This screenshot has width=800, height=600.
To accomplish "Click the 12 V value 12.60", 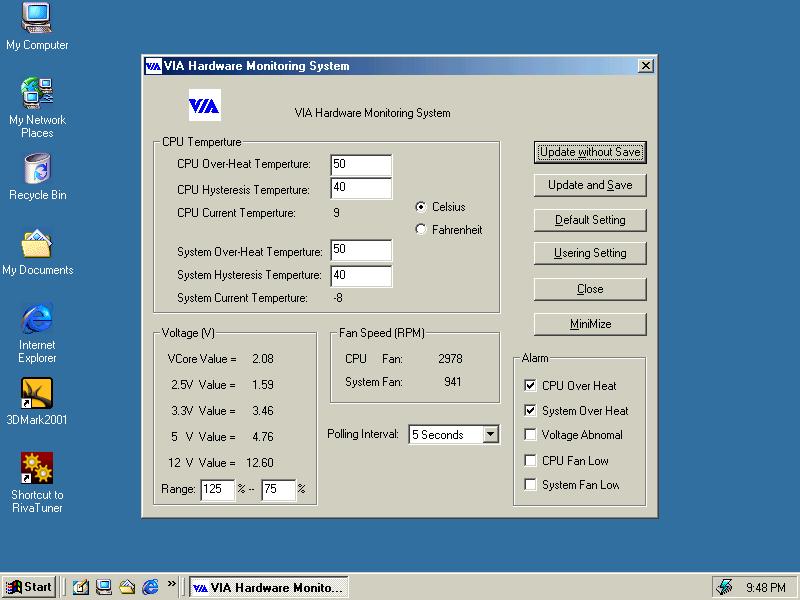I will 260,463.
